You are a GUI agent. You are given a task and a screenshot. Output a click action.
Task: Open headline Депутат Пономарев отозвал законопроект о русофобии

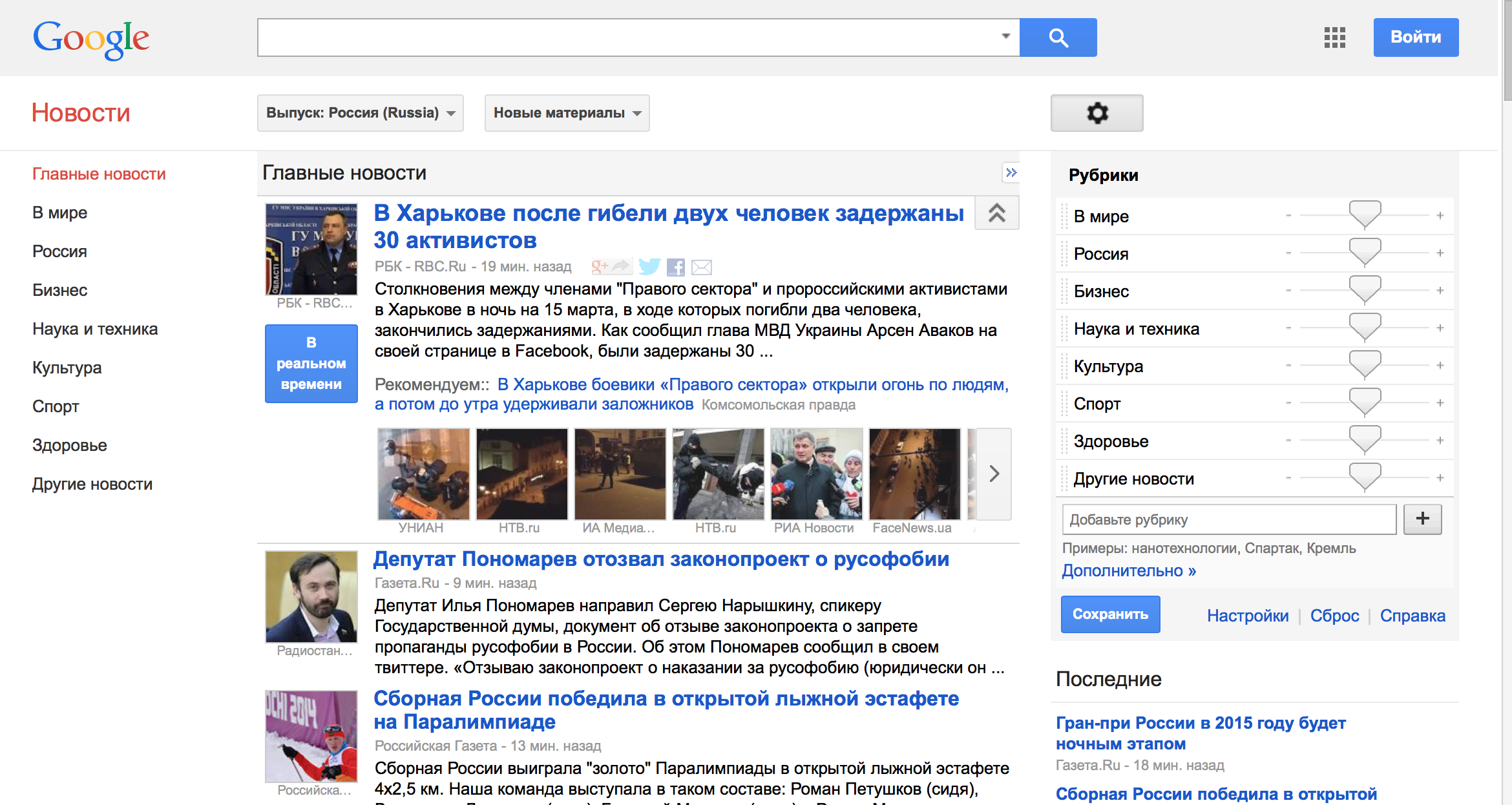661,559
